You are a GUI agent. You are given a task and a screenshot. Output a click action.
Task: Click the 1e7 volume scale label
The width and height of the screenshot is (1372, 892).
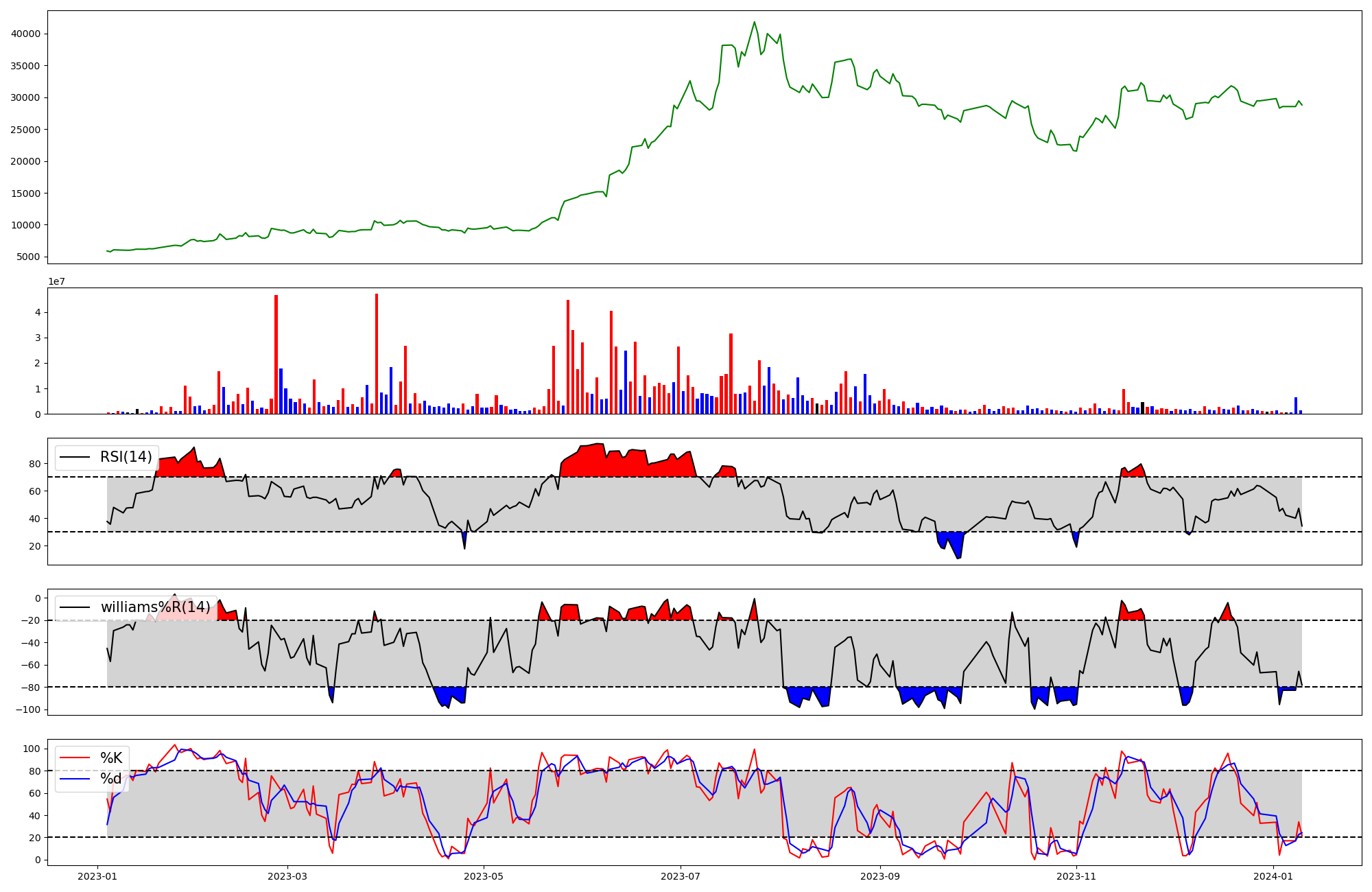click(x=56, y=281)
